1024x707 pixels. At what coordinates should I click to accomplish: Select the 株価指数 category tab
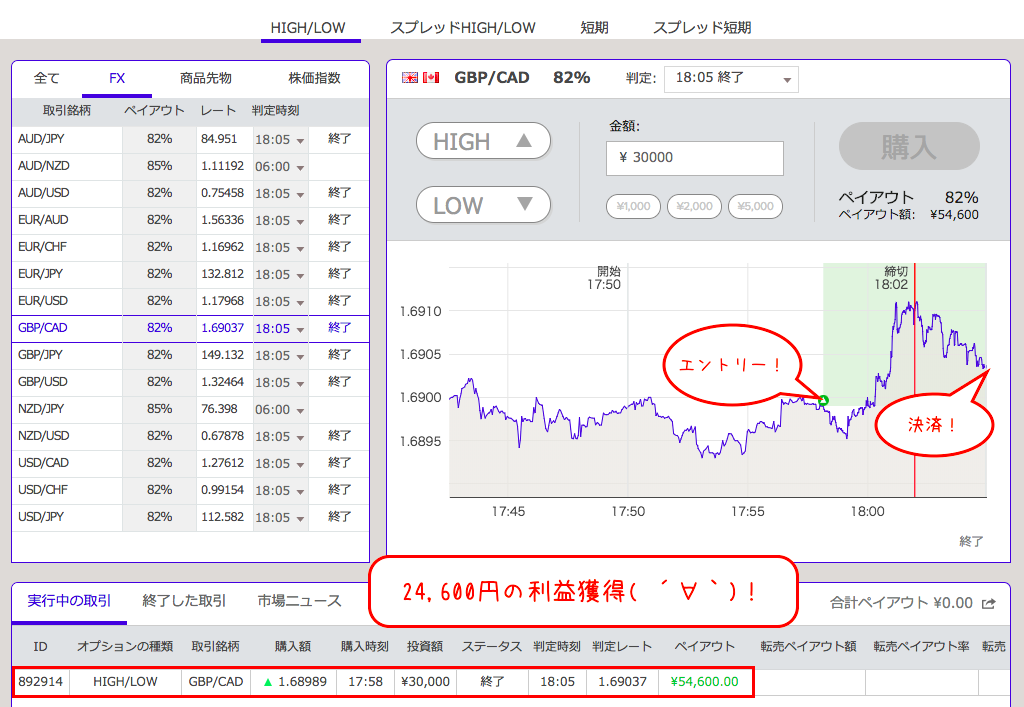[x=313, y=77]
